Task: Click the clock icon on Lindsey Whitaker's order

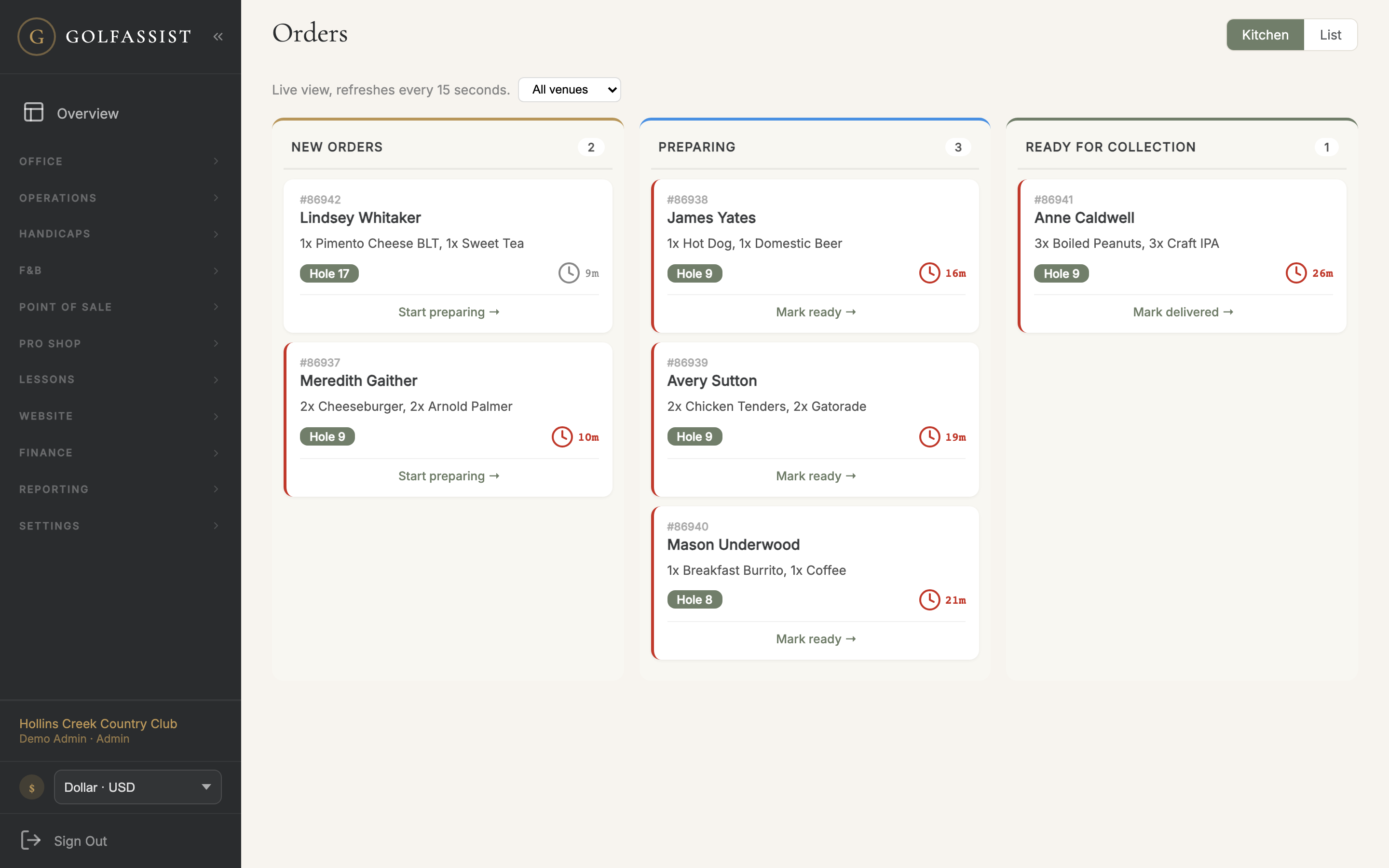Action: [x=569, y=273]
